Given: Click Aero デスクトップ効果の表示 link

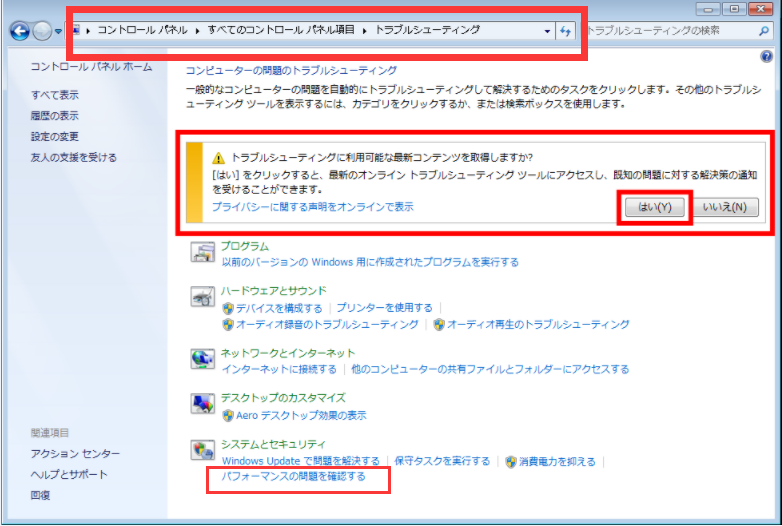Looking at the screenshot, I should (x=301, y=415).
